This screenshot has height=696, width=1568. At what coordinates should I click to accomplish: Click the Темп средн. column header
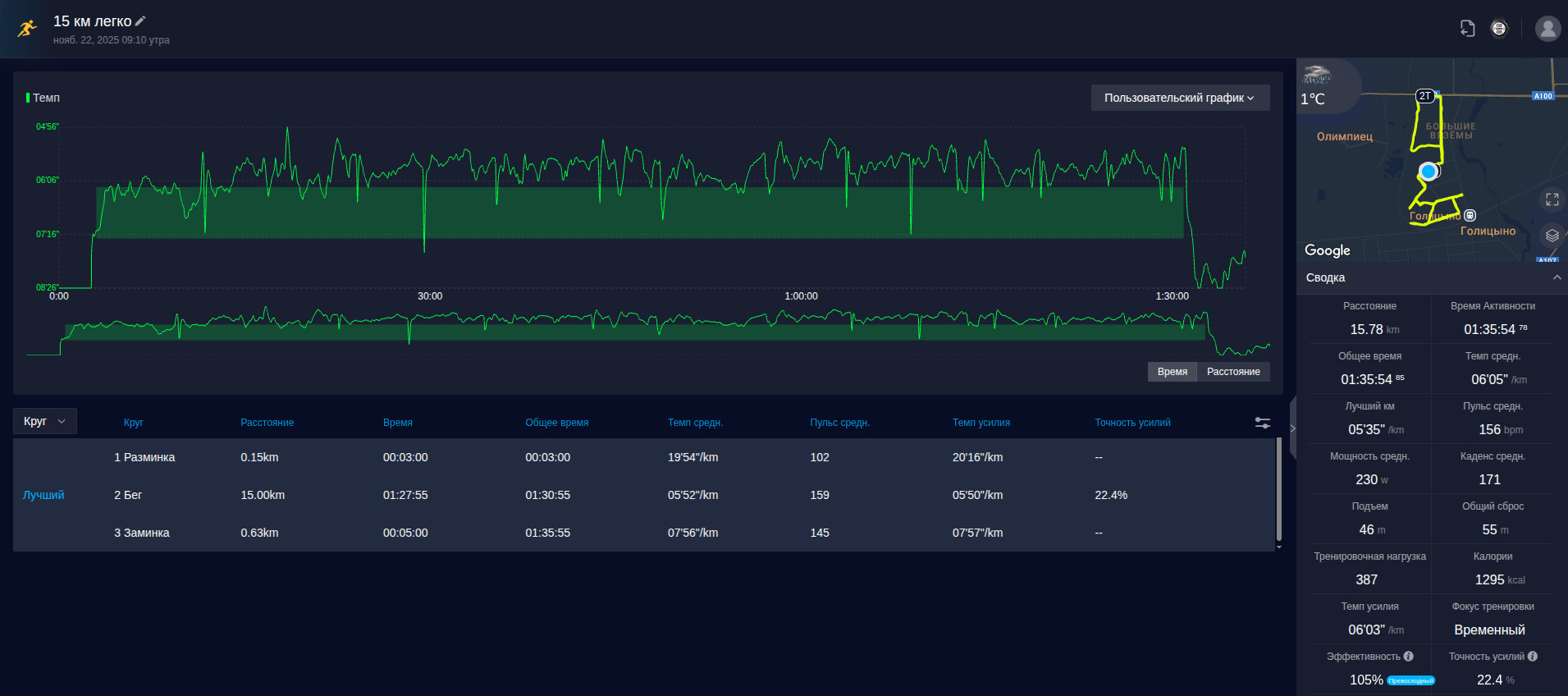click(x=695, y=423)
